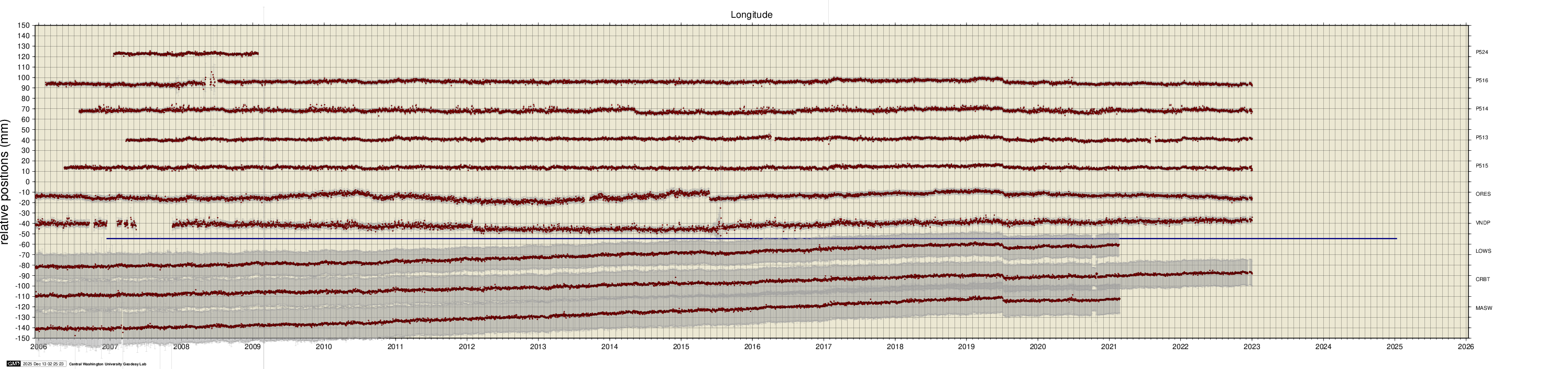This screenshot has height=369, width=1568.
Task: Click the Longitude plot title
Action: (751, 15)
